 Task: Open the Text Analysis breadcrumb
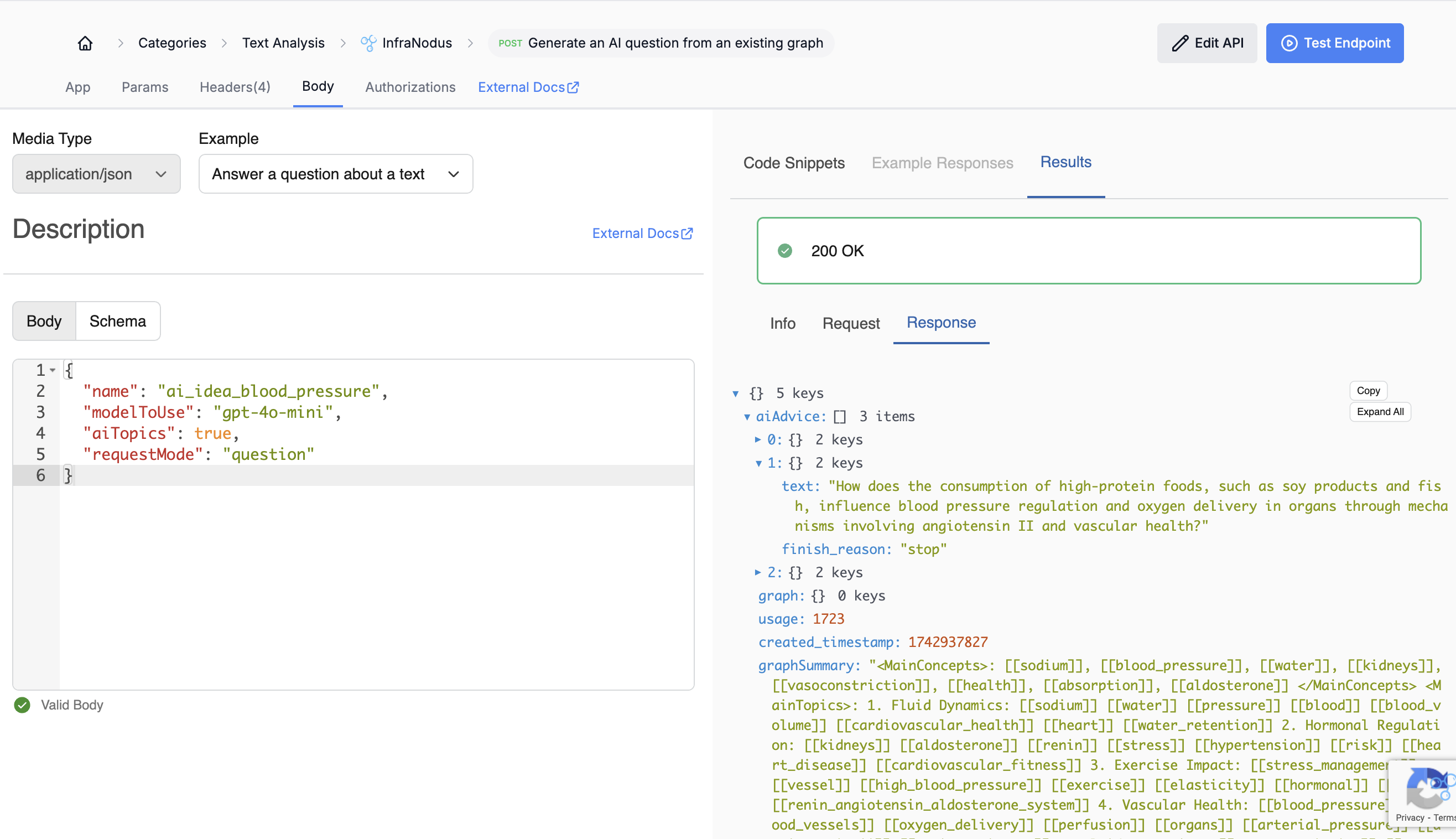[x=283, y=43]
